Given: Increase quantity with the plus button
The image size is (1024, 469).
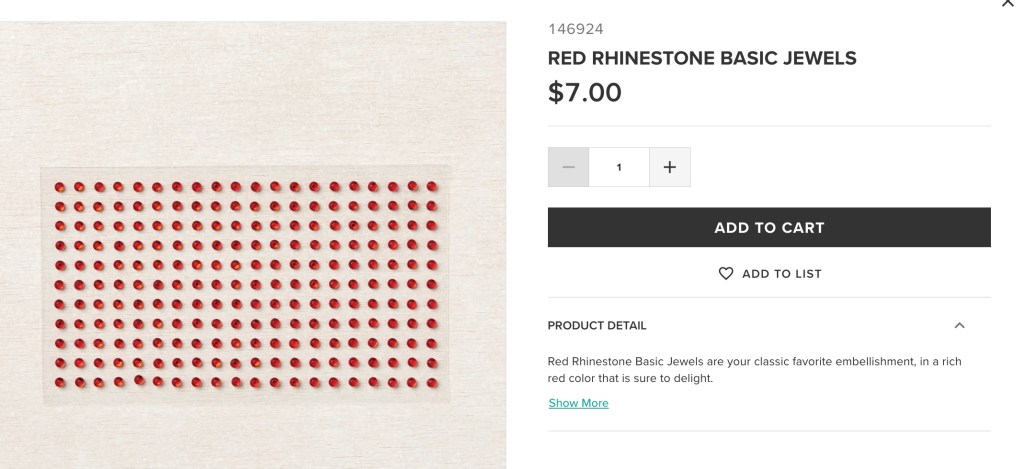Looking at the screenshot, I should coord(670,167).
